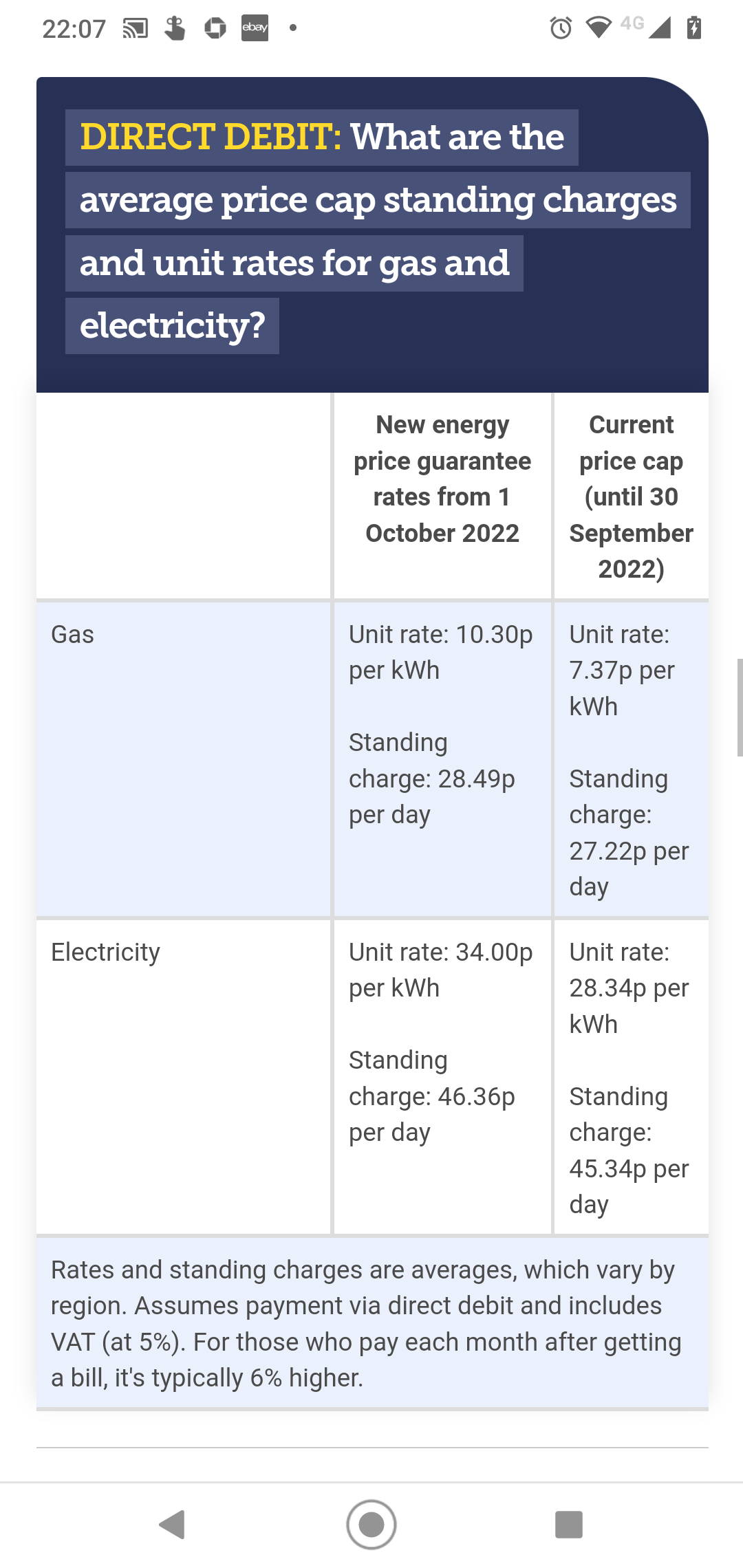Tap the alarm clock status icon

coord(561,28)
